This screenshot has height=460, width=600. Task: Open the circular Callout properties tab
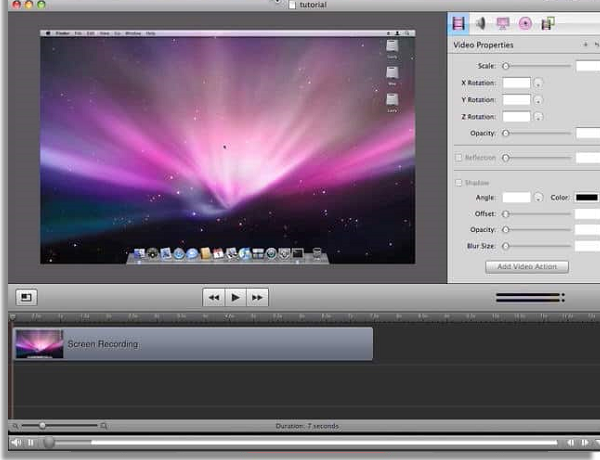(525, 23)
